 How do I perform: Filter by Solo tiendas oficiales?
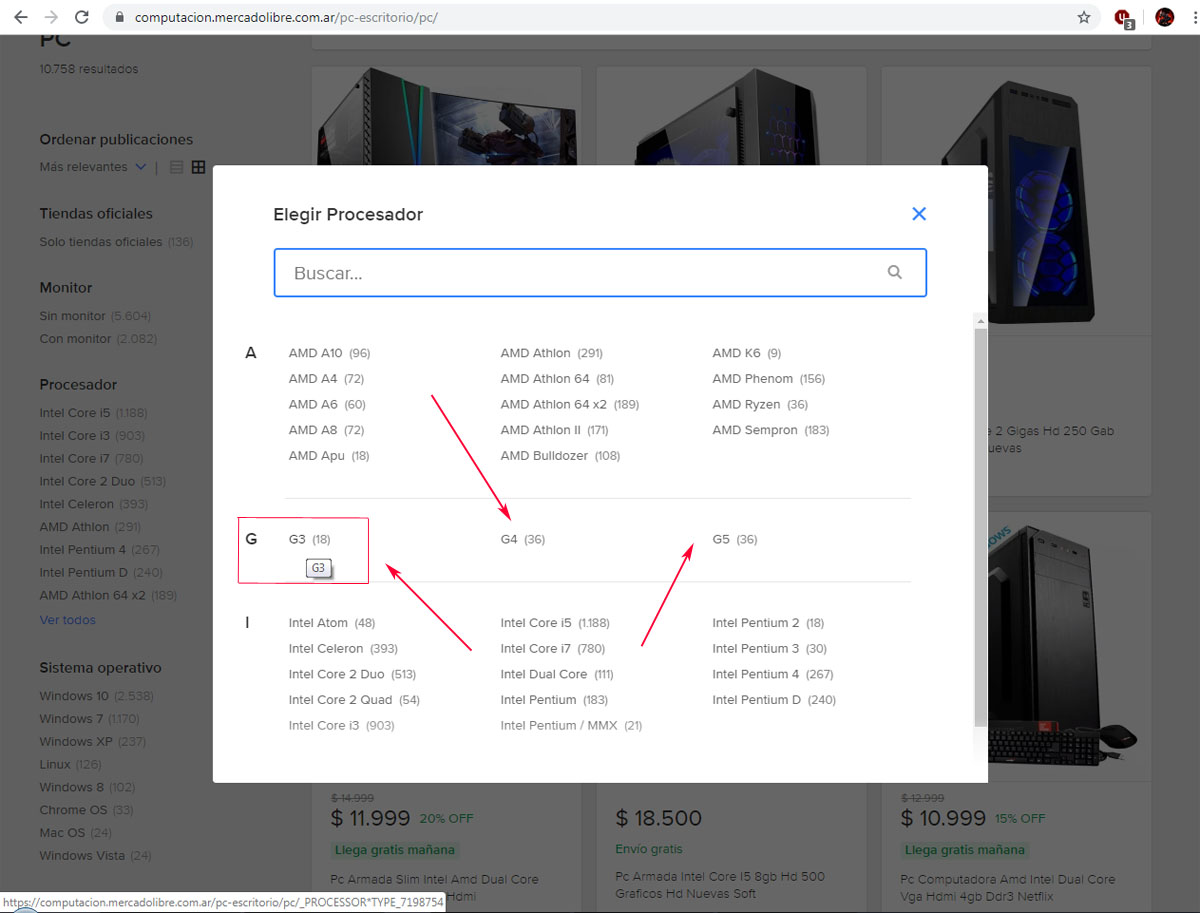100,242
